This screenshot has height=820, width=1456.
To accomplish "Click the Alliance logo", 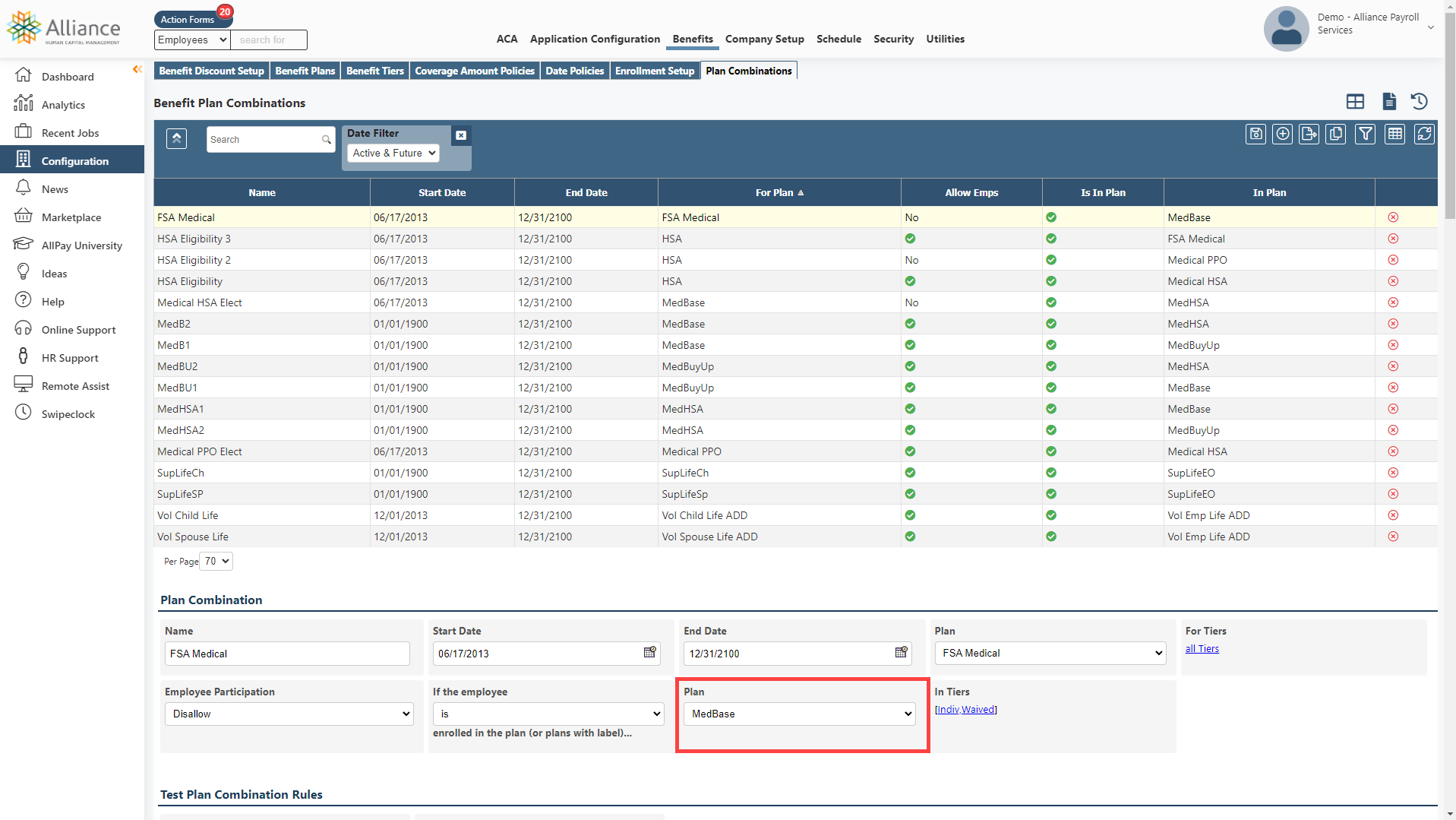I will pos(64,28).
